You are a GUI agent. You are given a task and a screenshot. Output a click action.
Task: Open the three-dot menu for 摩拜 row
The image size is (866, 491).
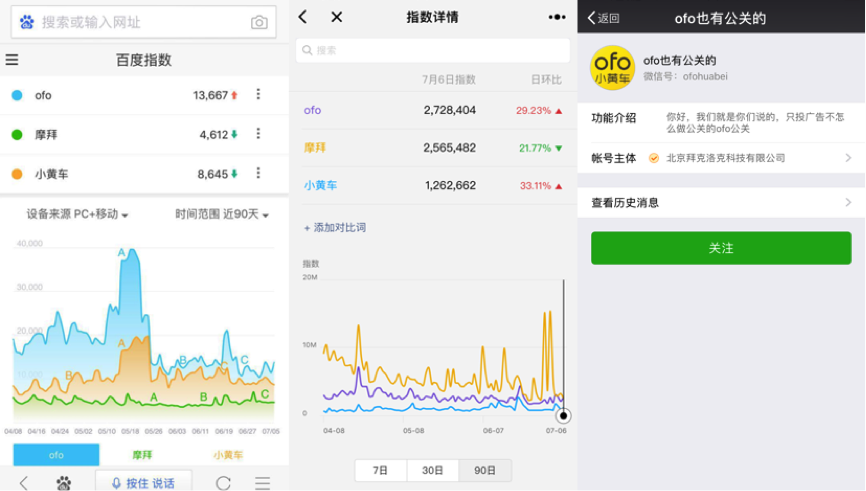point(258,134)
